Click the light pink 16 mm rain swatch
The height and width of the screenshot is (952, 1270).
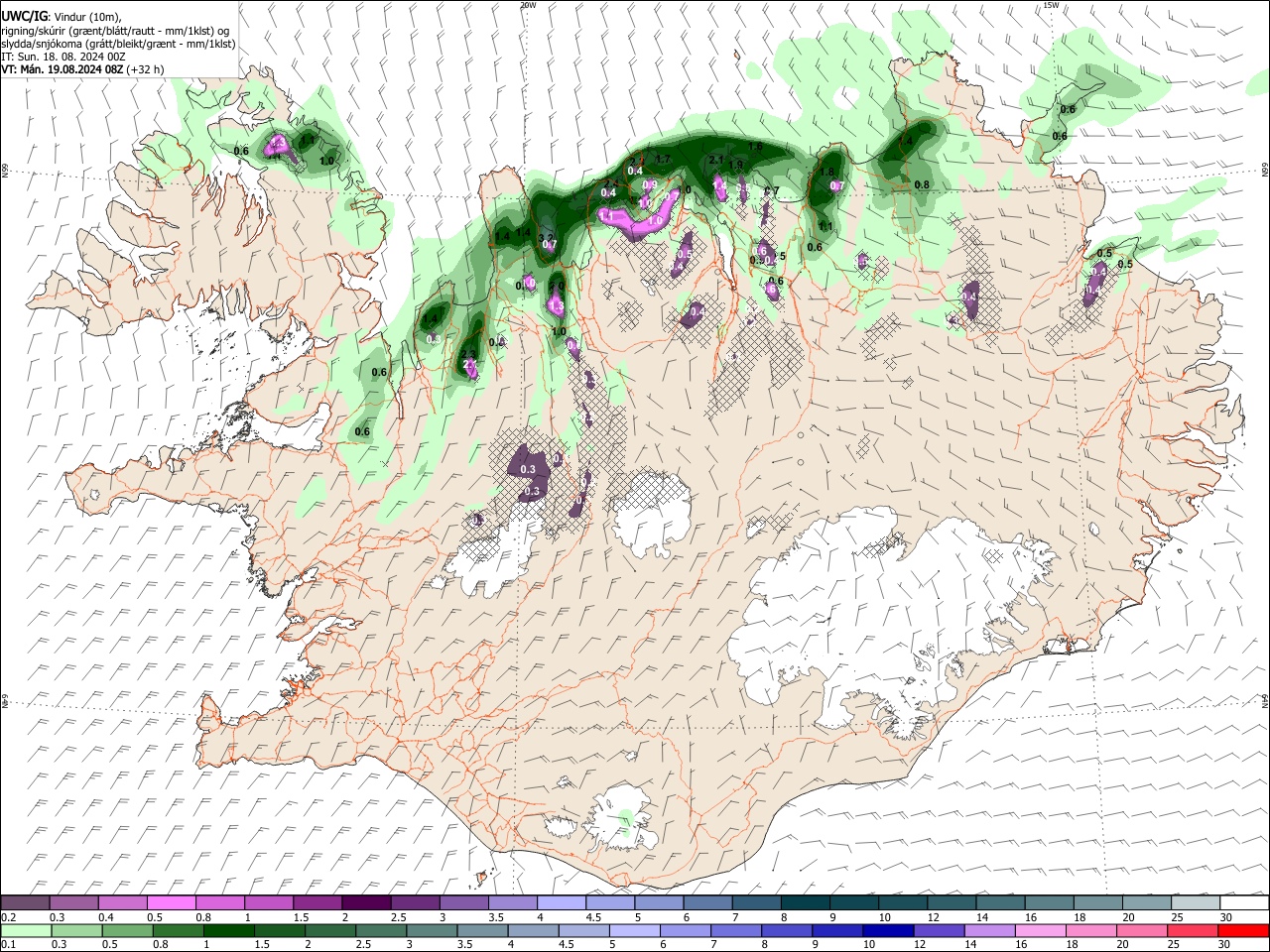1040,931
